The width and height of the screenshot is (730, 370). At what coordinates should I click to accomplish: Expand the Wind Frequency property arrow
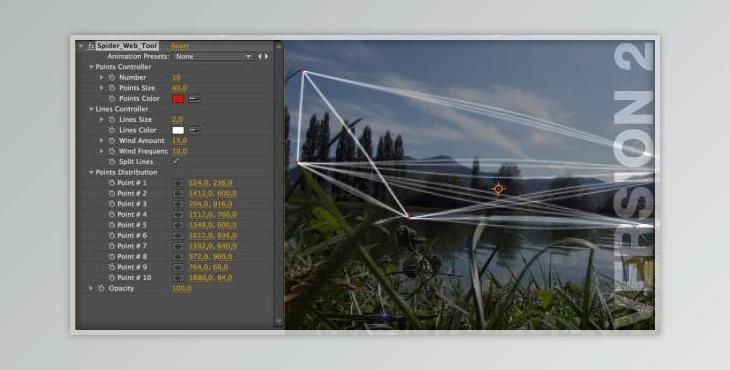[x=102, y=151]
